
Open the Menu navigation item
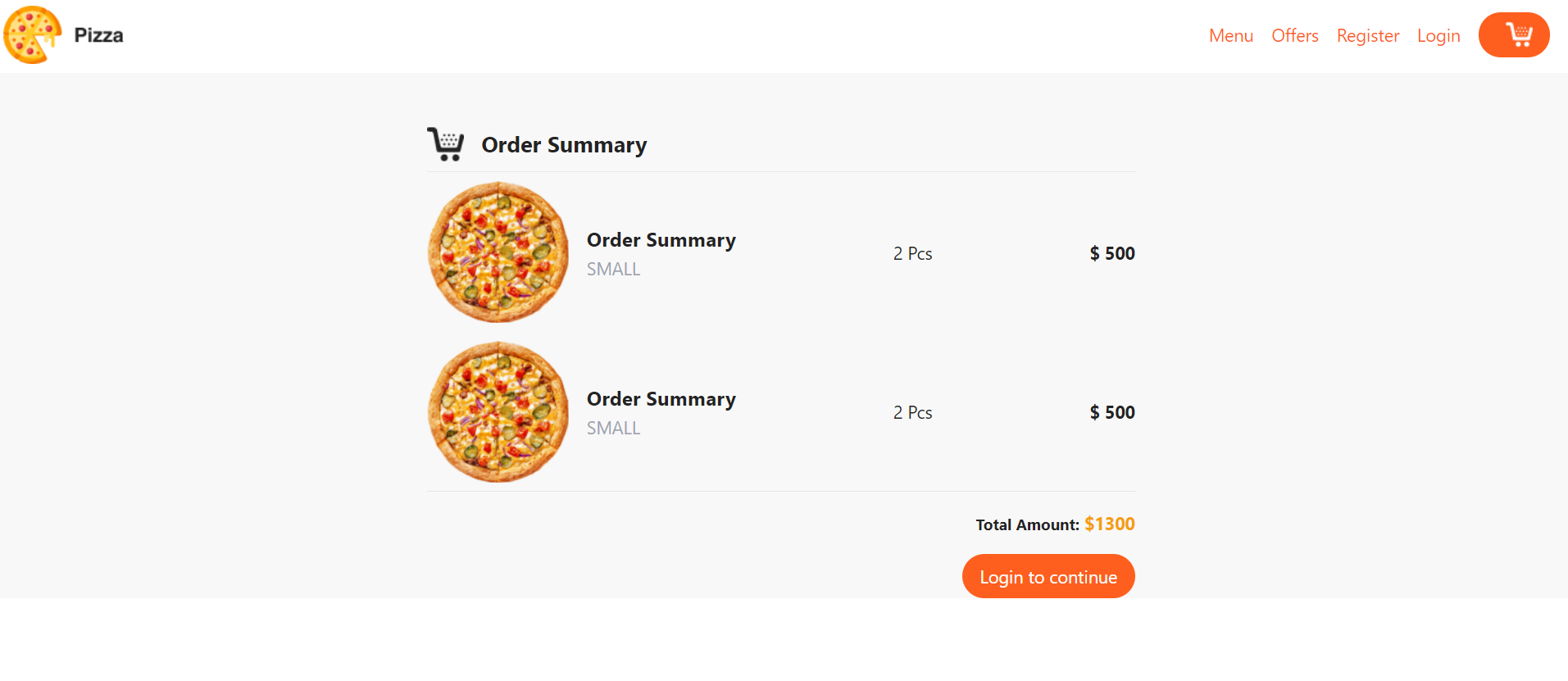[x=1230, y=35]
